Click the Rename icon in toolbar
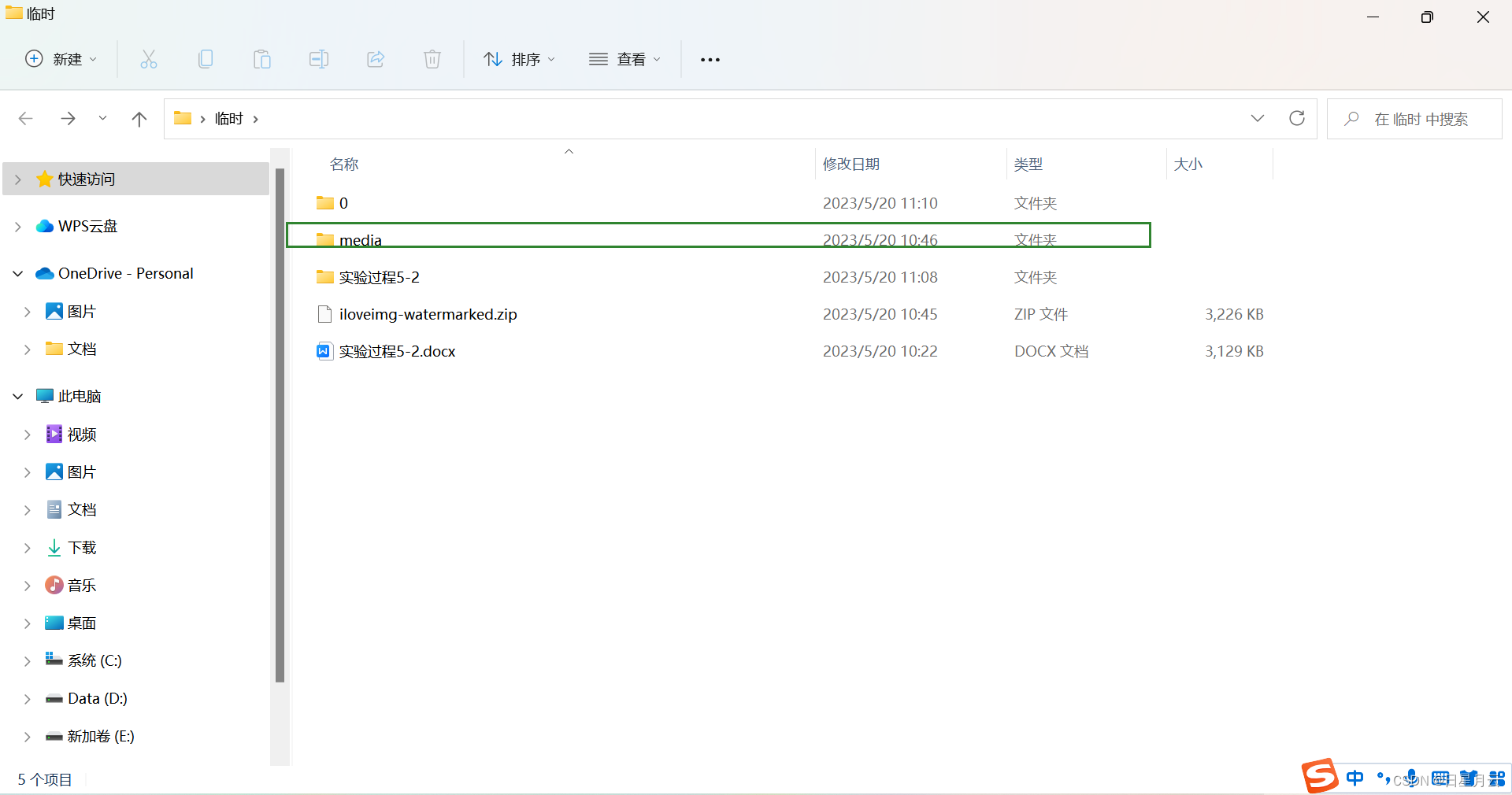Screen dimensions: 1512x795 (319, 59)
